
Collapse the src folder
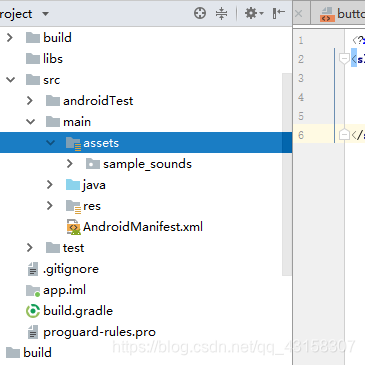coord(11,80)
